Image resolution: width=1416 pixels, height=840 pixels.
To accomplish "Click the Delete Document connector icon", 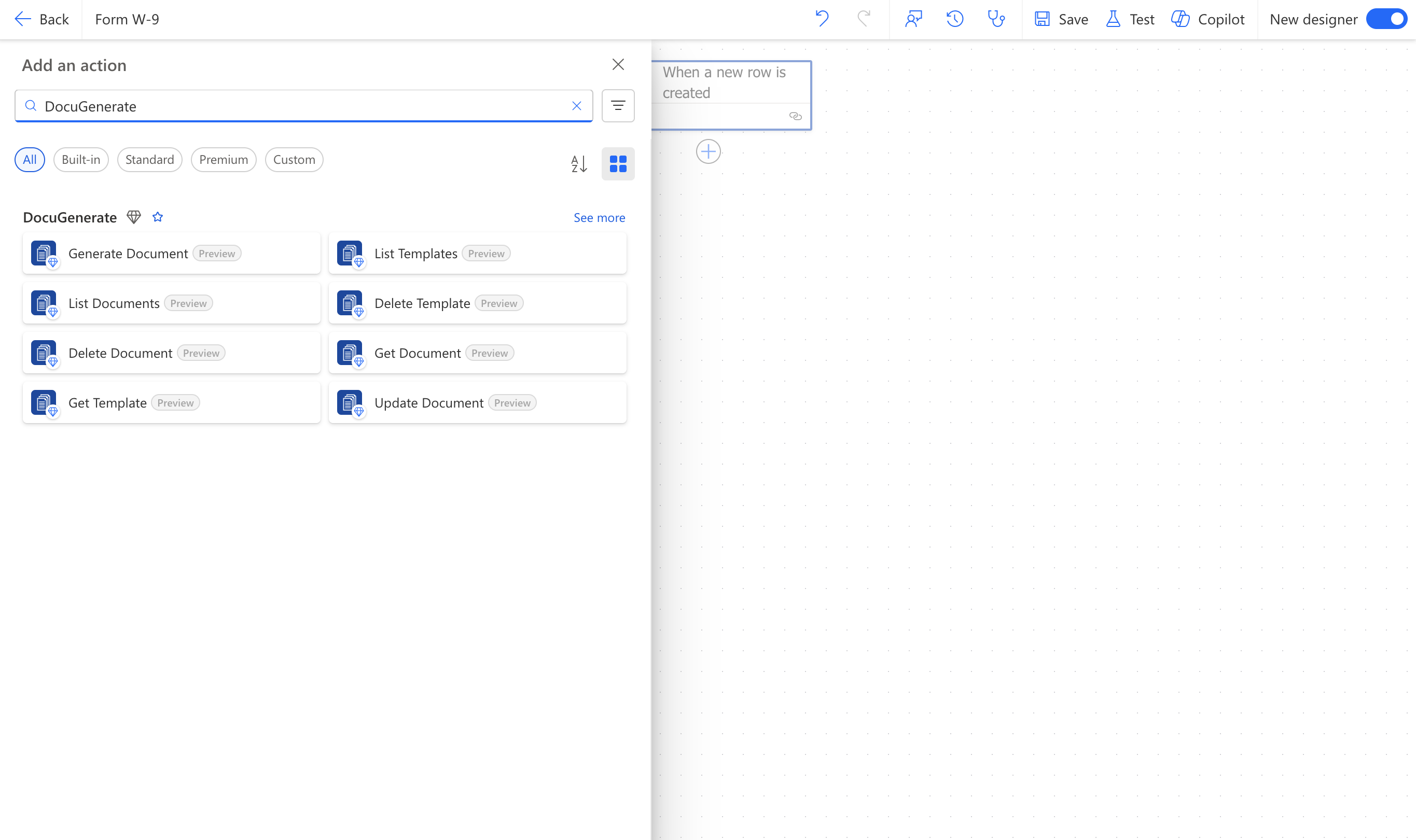I will [44, 353].
